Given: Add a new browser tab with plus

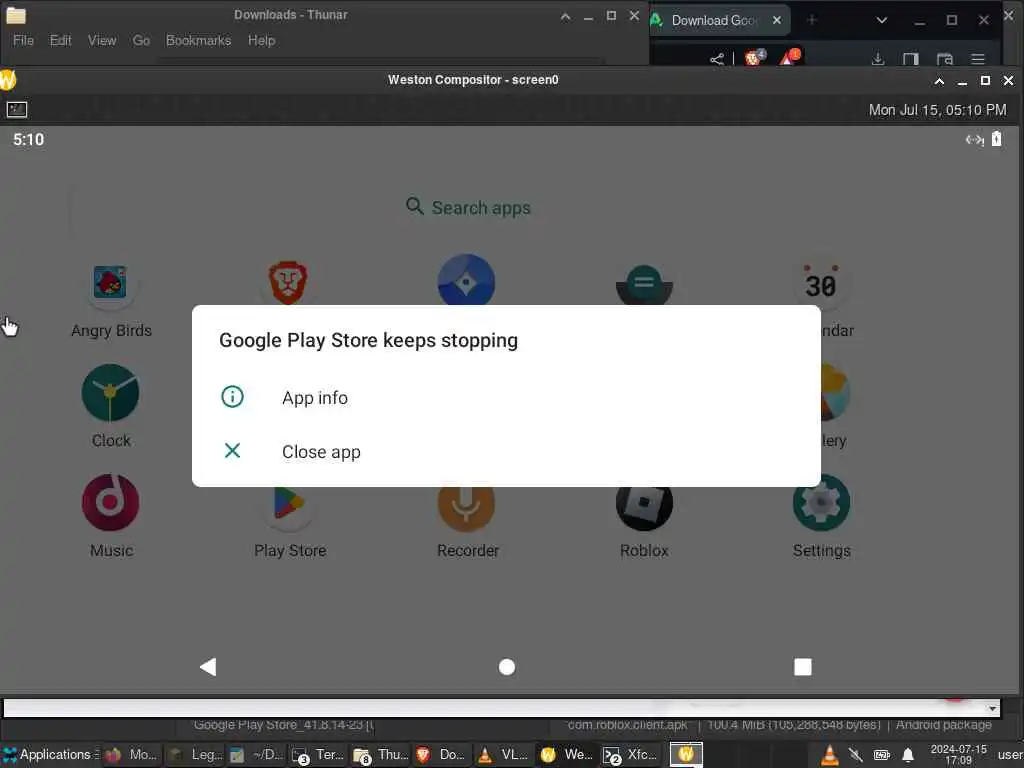Looking at the screenshot, I should (x=812, y=20).
